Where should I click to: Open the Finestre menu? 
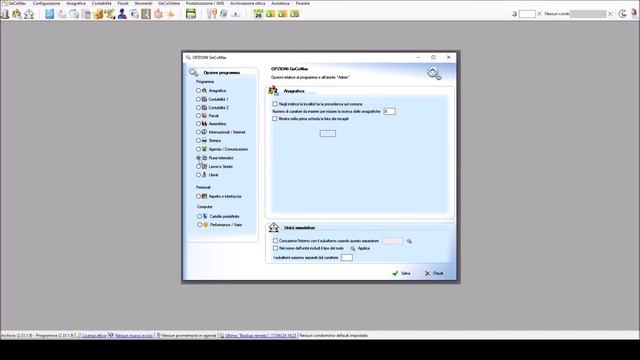point(302,3)
